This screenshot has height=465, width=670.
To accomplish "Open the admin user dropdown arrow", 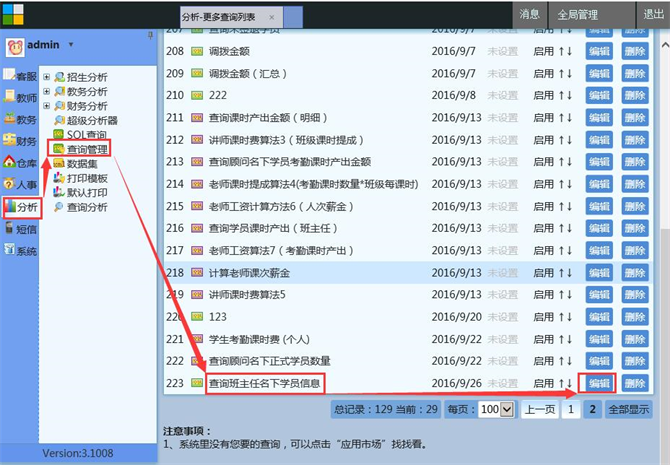I will click(71, 44).
